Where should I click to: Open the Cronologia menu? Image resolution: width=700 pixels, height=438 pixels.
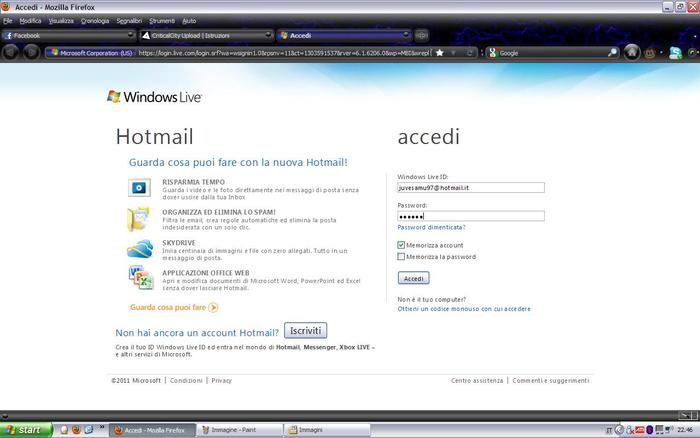tap(95, 21)
